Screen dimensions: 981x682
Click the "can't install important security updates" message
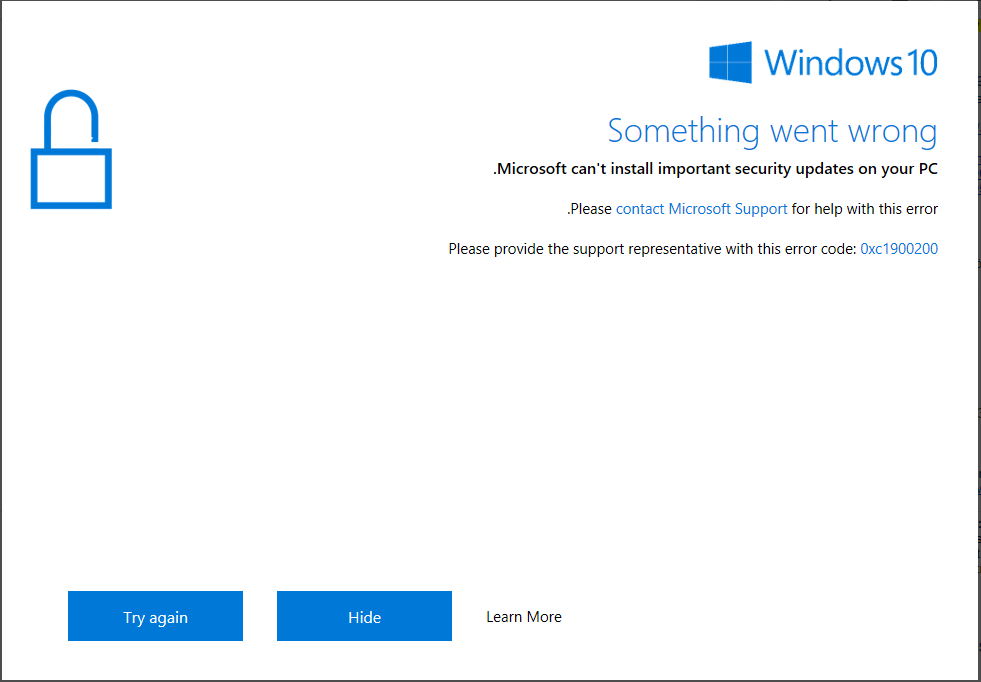[715, 169]
